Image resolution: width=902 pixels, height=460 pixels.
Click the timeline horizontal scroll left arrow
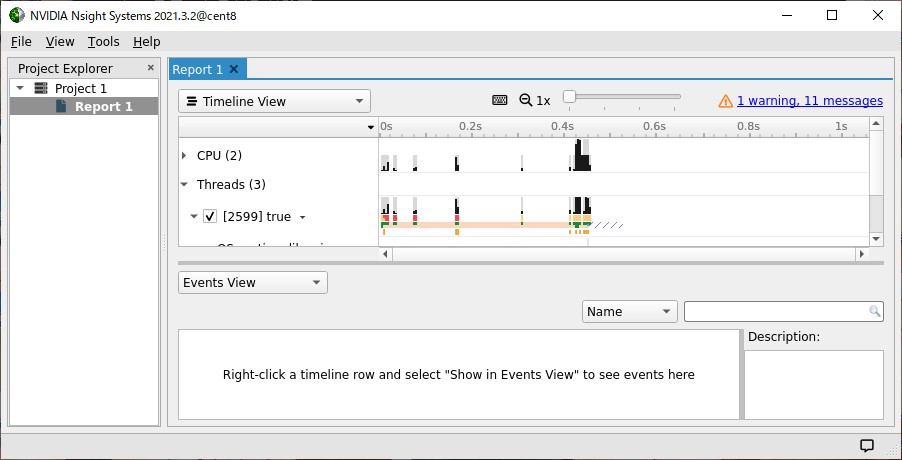coord(386,254)
